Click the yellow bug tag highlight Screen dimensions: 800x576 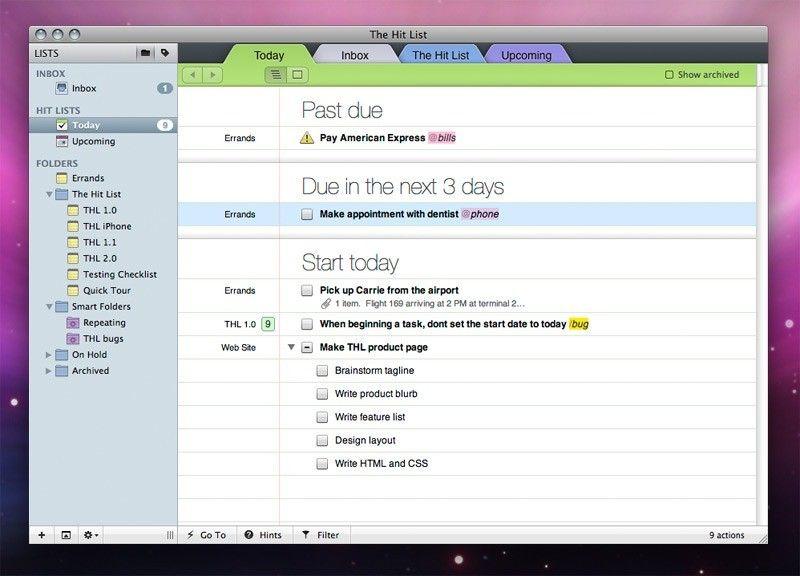(x=579, y=324)
